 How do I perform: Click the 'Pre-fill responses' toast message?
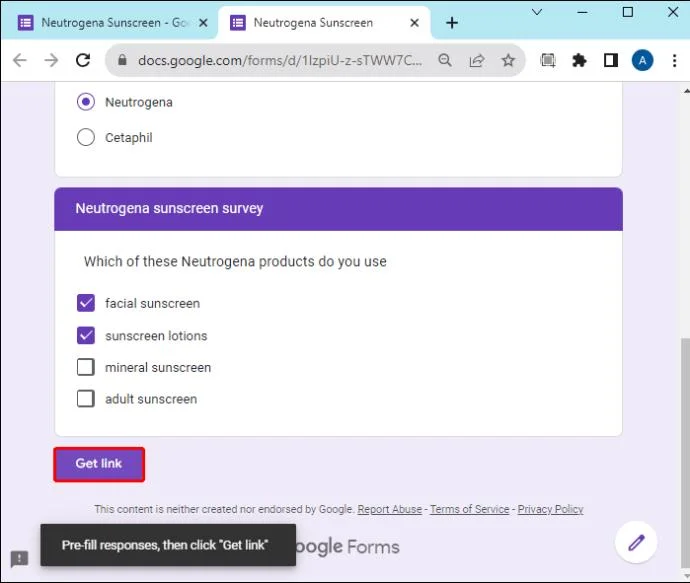[168, 545]
